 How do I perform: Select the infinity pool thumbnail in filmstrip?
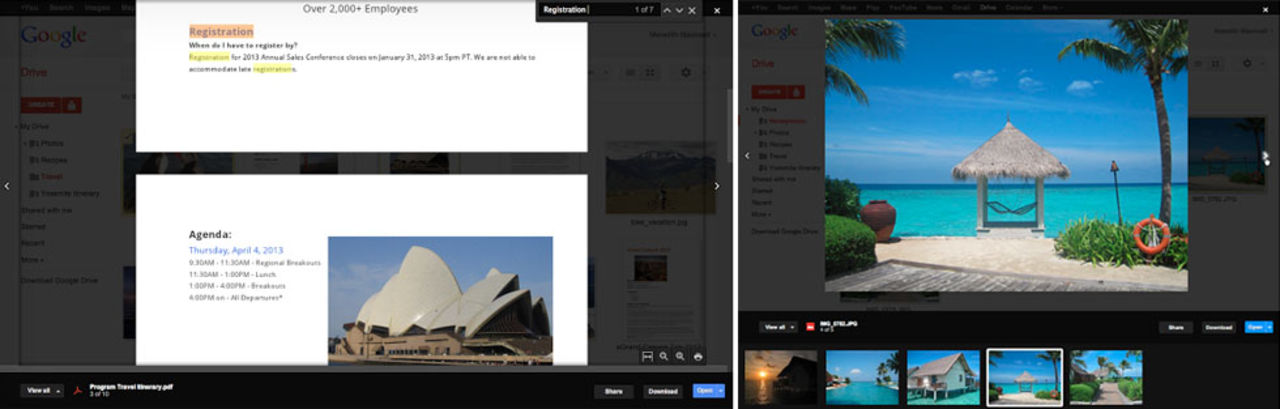coord(862,377)
